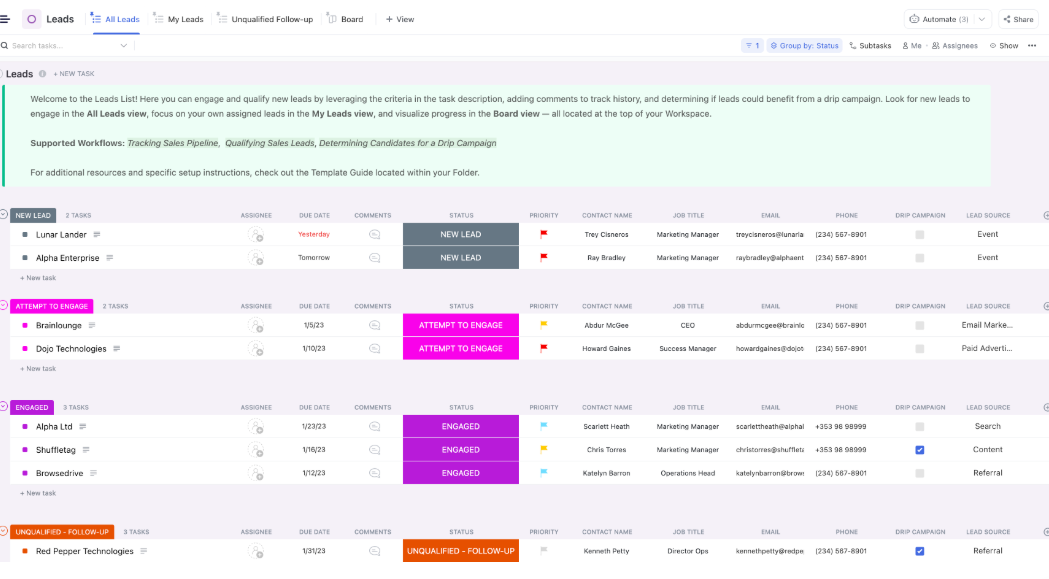This screenshot has width=1049, height=579.
Task: Click + NEW TASK beside Leads title
Action: point(74,74)
